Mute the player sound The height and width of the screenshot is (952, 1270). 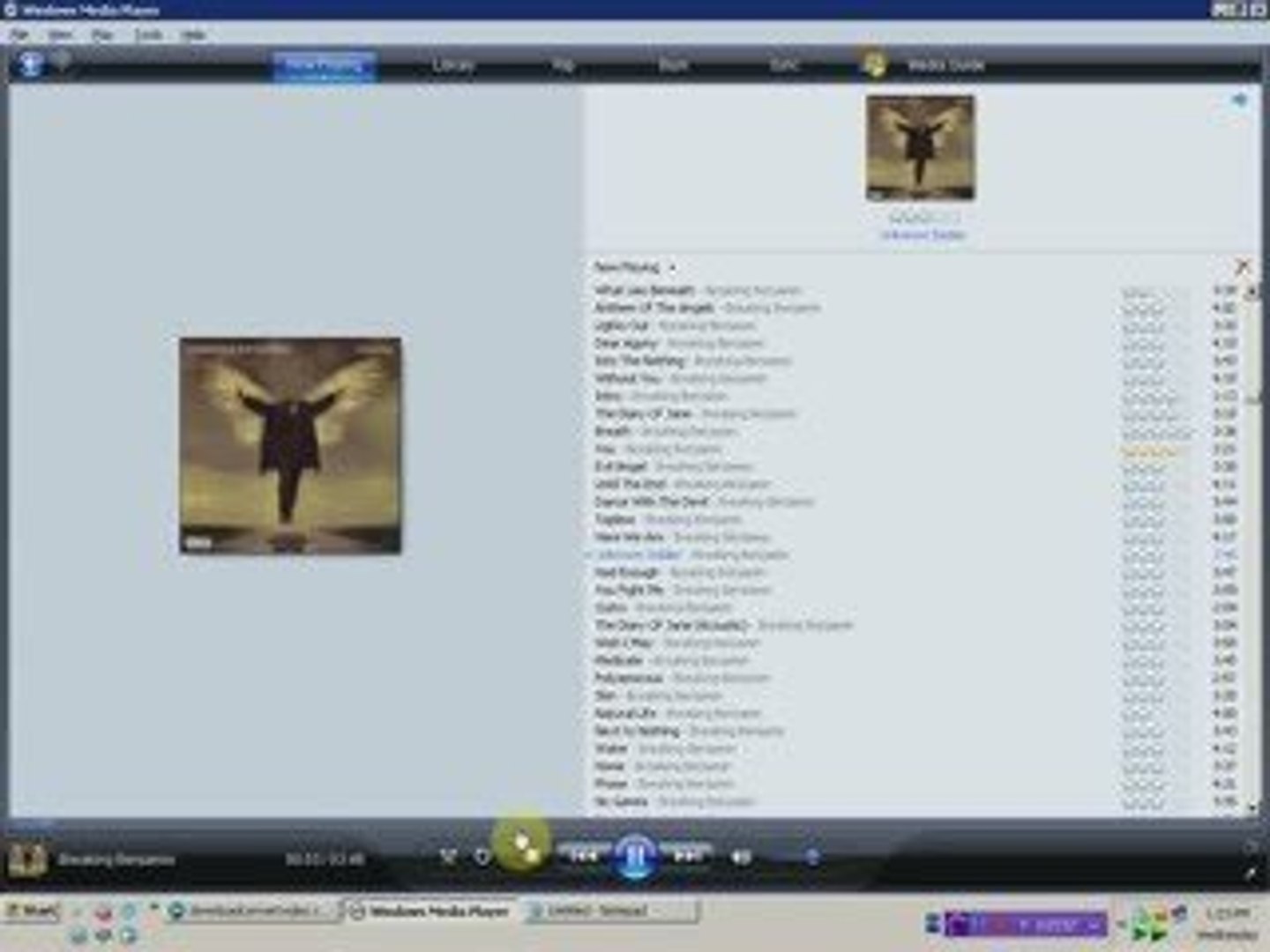pyautogui.click(x=742, y=857)
